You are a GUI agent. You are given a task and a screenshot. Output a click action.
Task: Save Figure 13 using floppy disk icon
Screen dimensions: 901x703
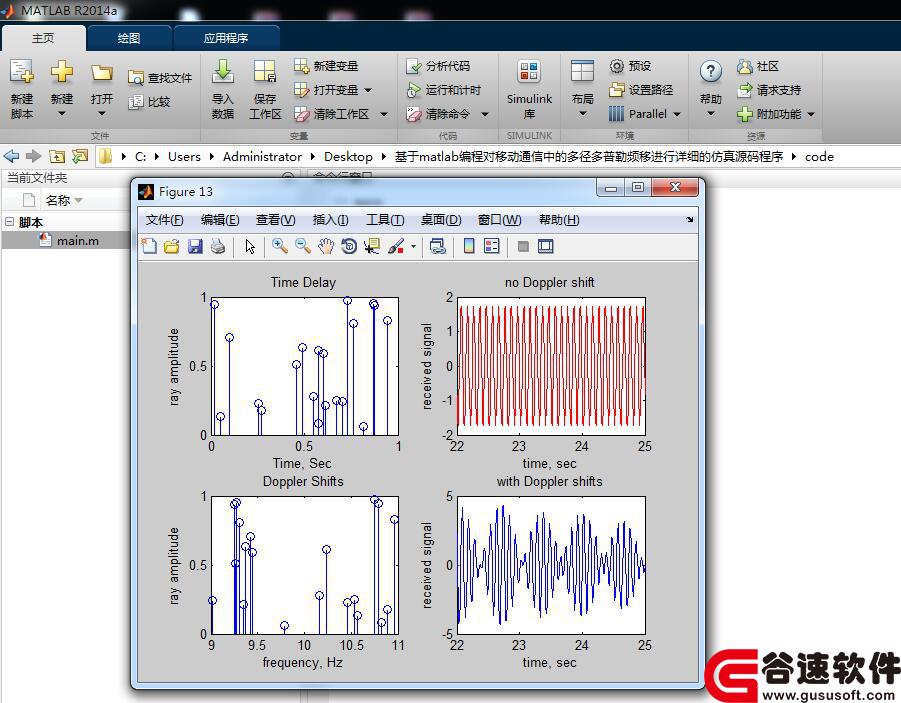click(x=195, y=247)
